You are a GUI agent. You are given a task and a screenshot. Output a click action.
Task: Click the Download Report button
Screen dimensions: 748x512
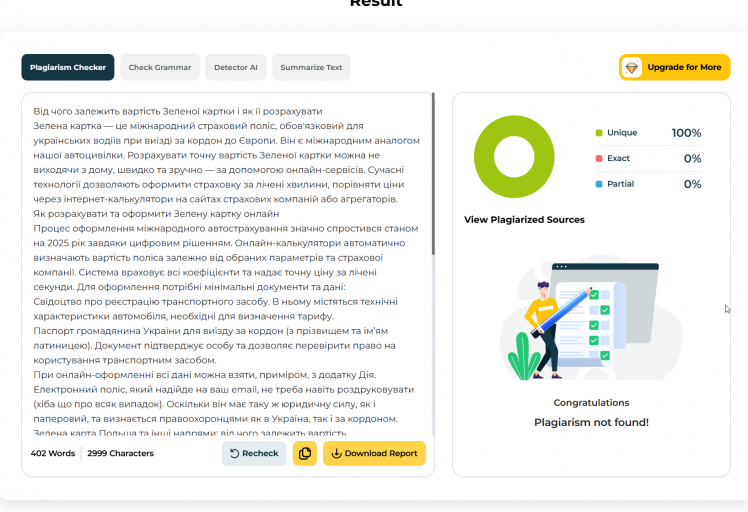point(374,453)
